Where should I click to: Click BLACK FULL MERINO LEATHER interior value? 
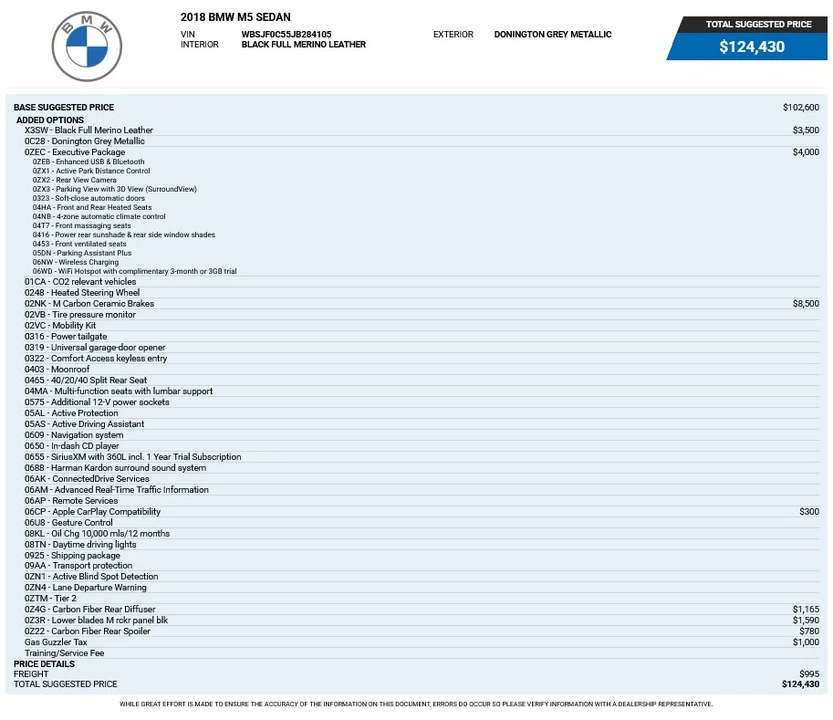point(303,44)
